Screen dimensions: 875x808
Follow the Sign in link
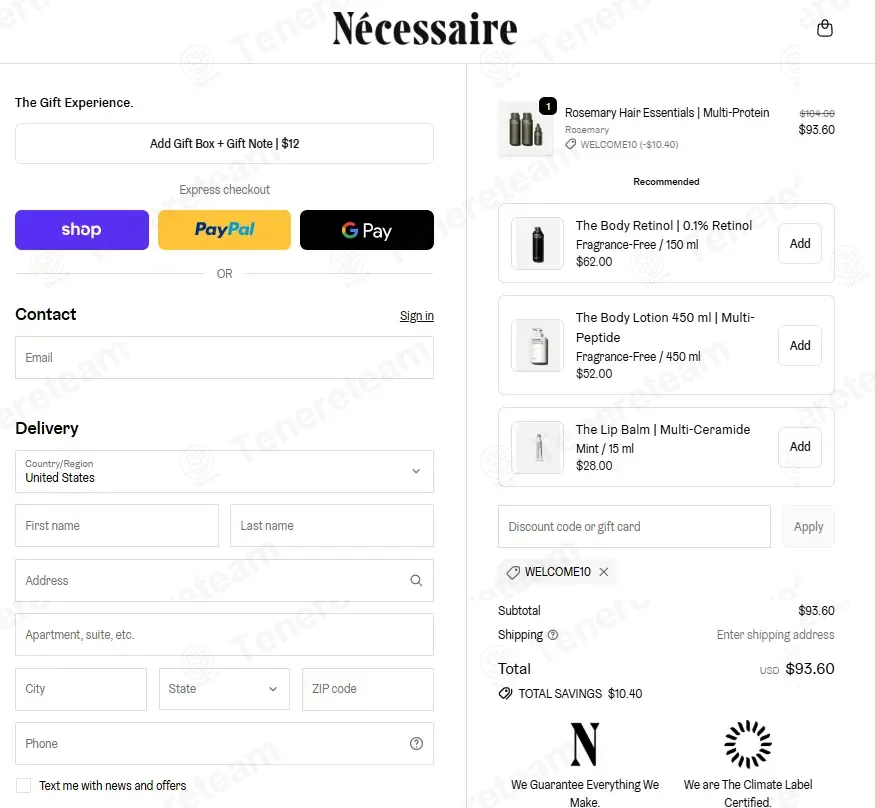click(x=417, y=316)
